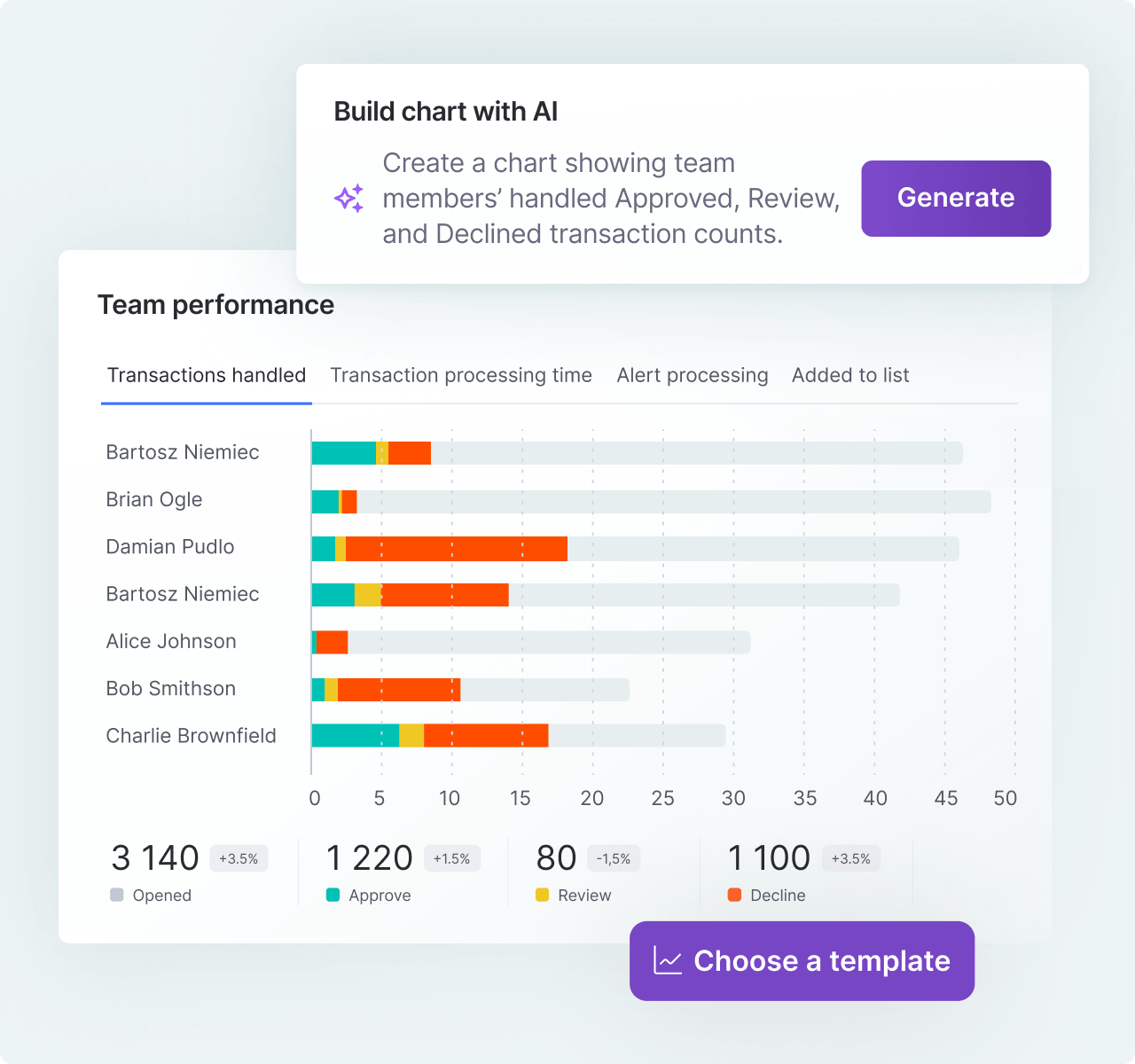The image size is (1135, 1064).
Task: Click the teal Approve legend swatch
Action: [333, 895]
